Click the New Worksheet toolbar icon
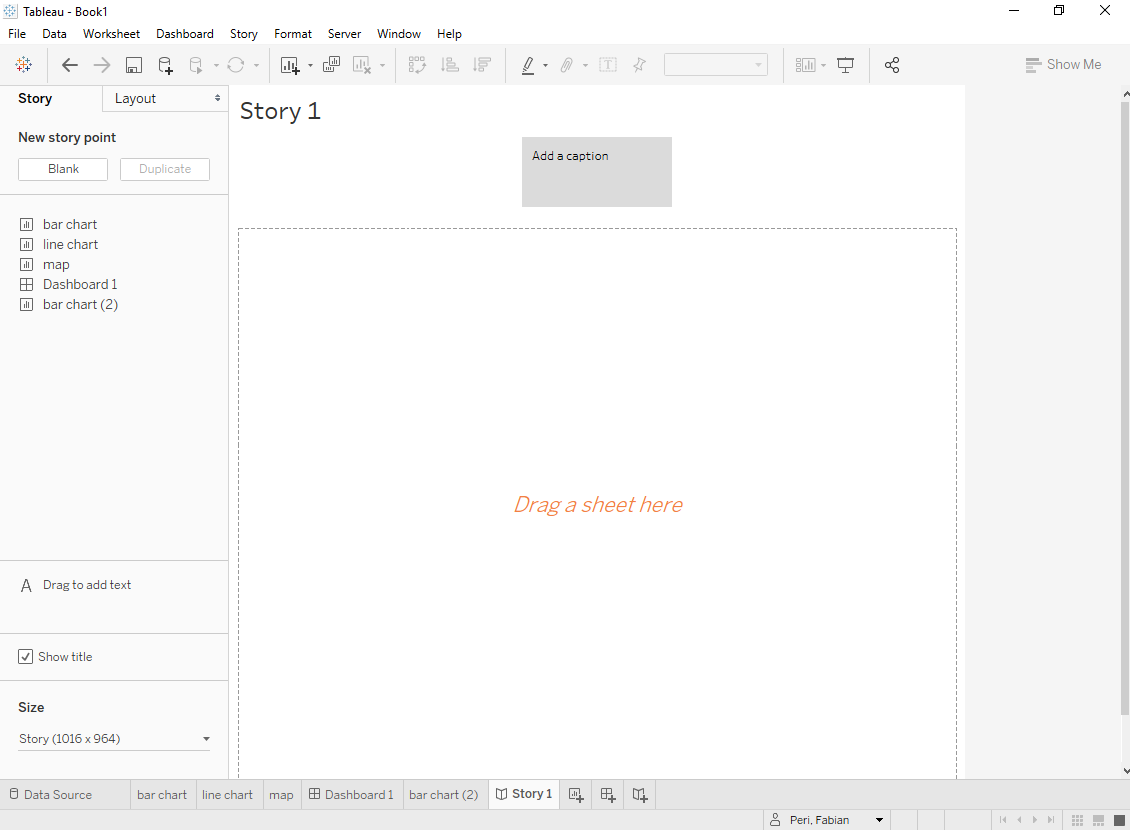 coord(290,65)
